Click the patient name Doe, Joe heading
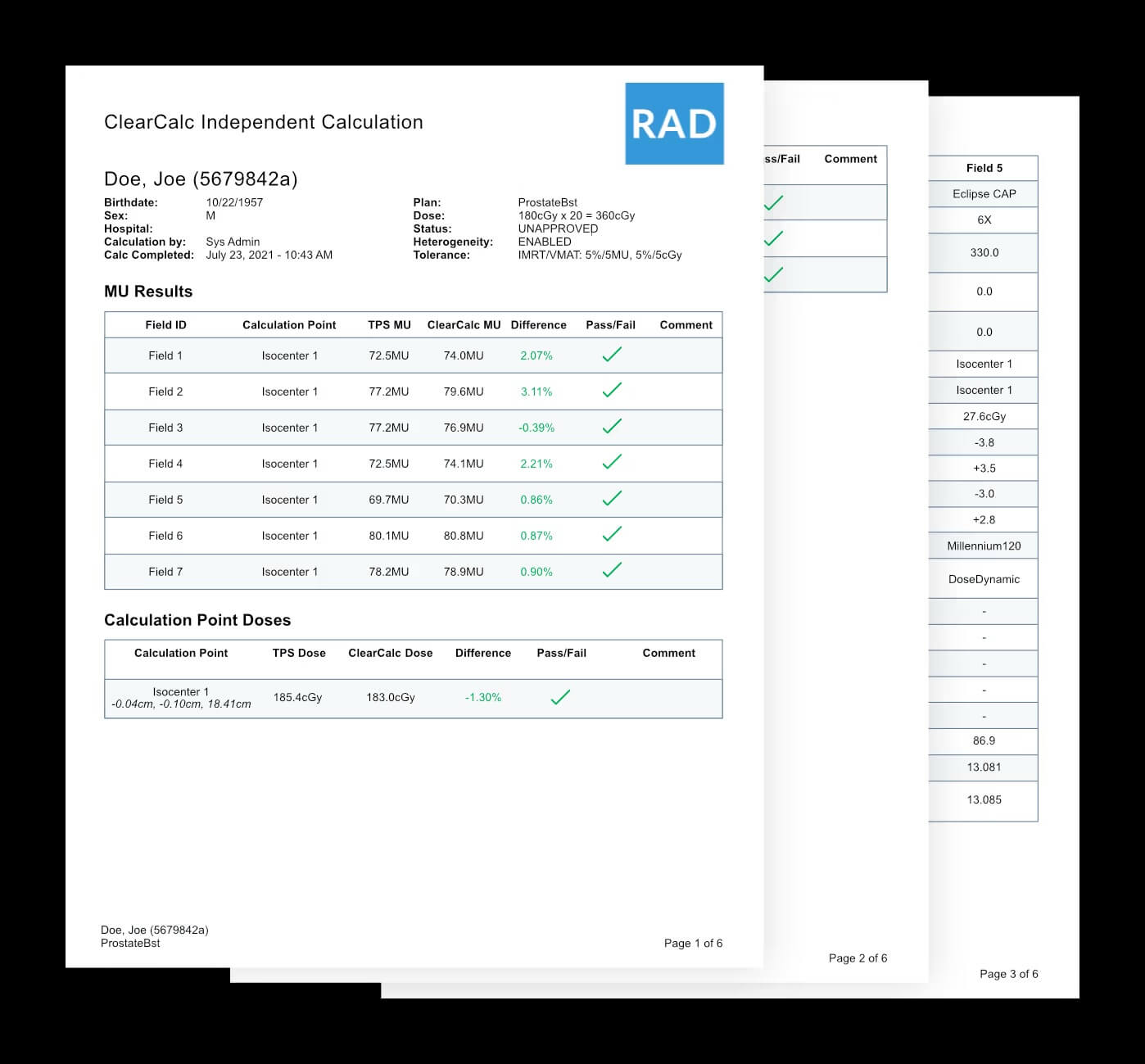Viewport: 1145px width, 1064px height. [201, 179]
